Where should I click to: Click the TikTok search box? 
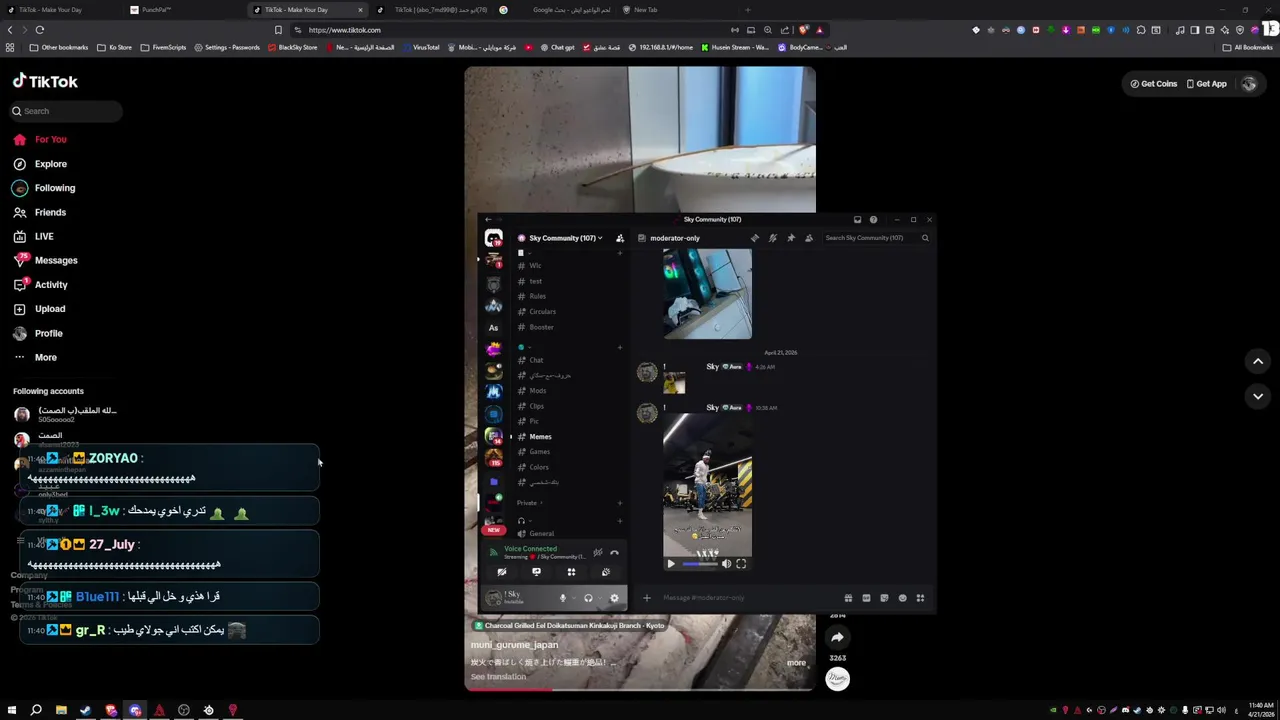point(66,111)
